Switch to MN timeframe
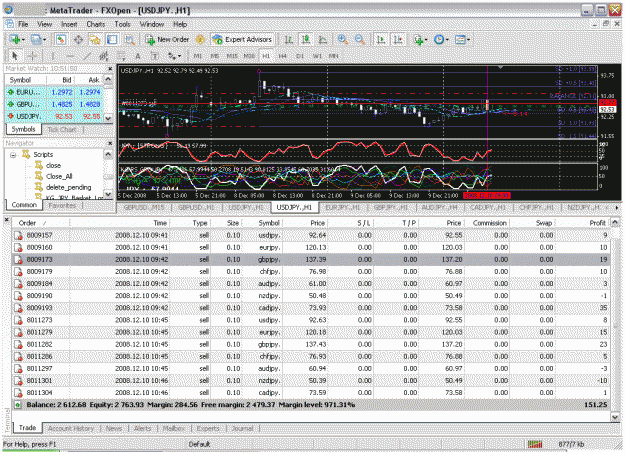The height and width of the screenshot is (452, 625). 334,56
